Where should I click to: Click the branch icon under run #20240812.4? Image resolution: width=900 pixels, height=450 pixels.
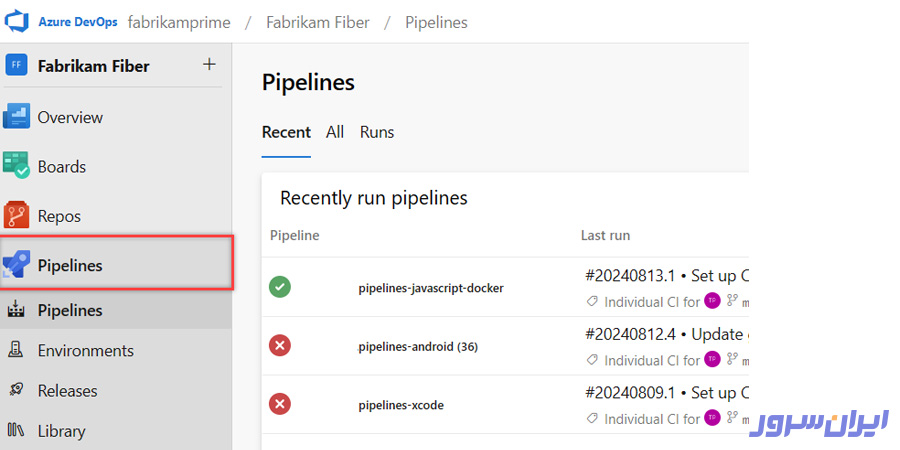click(x=731, y=358)
